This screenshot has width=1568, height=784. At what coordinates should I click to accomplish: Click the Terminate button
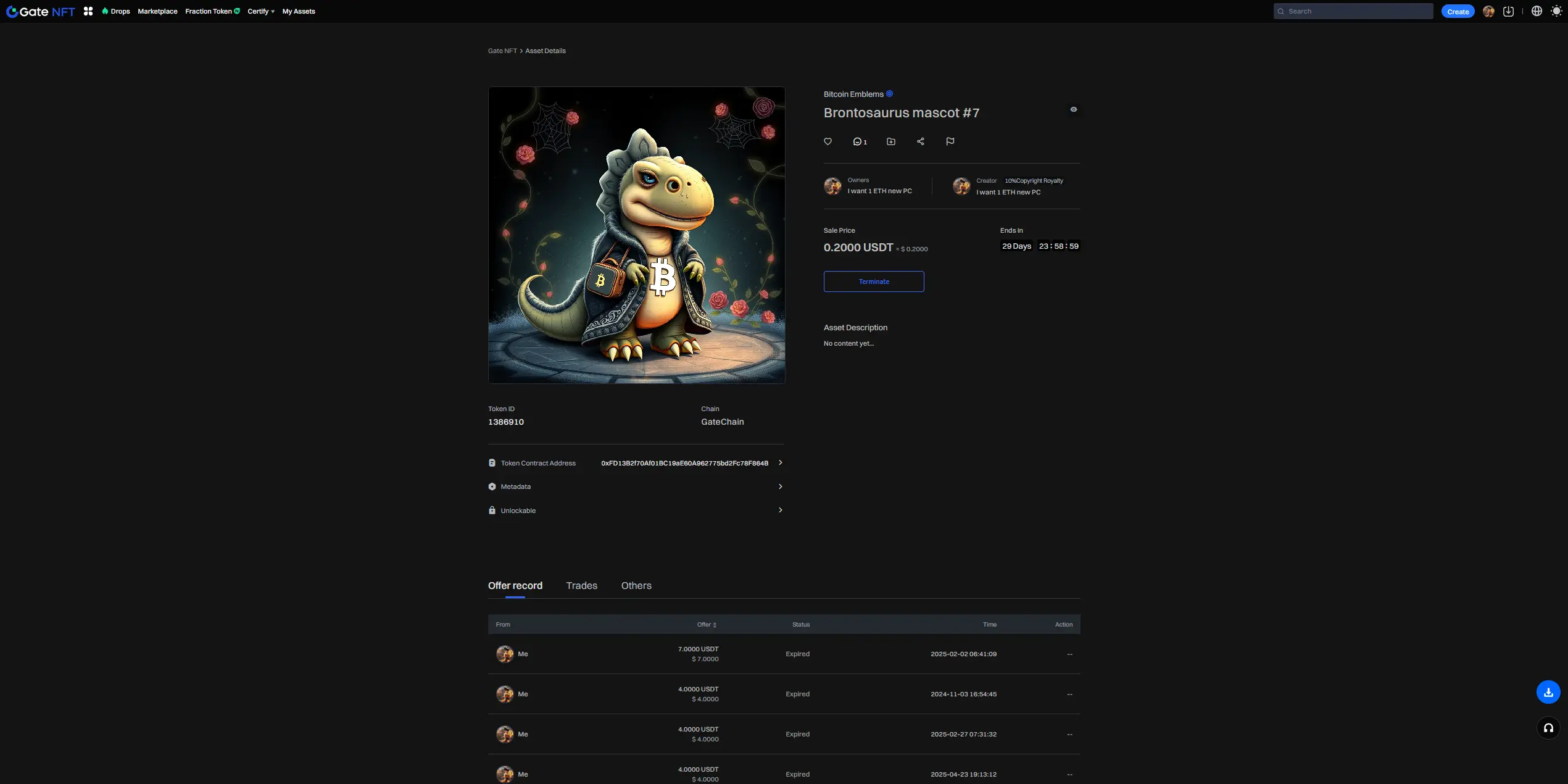pyautogui.click(x=873, y=281)
